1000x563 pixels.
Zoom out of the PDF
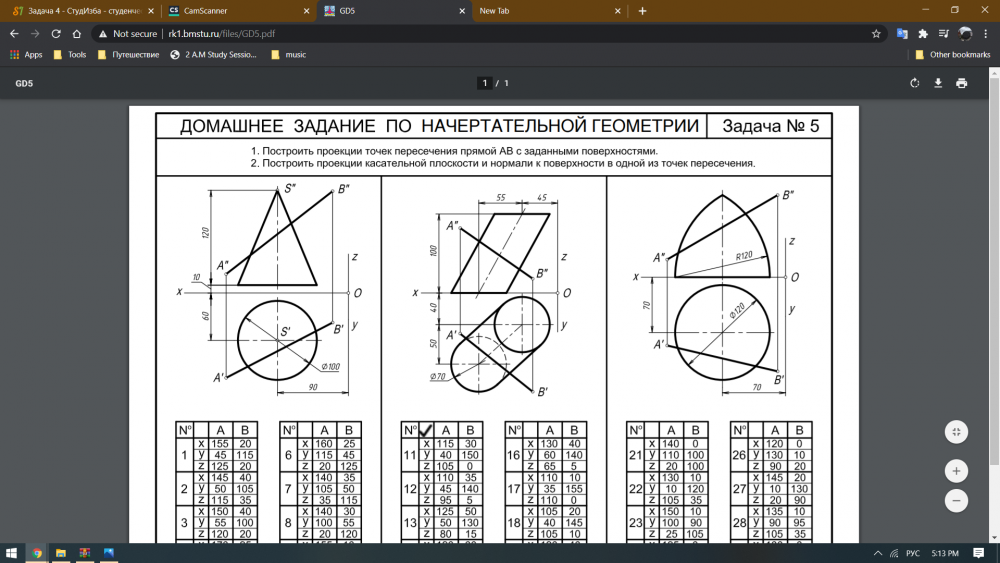[956, 499]
